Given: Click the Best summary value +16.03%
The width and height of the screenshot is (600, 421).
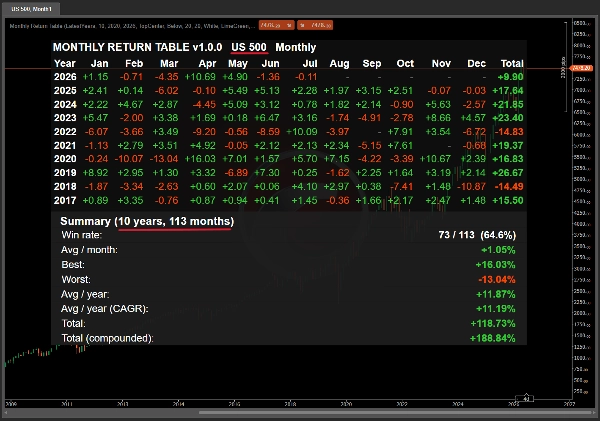Looking at the screenshot, I should click(496, 265).
